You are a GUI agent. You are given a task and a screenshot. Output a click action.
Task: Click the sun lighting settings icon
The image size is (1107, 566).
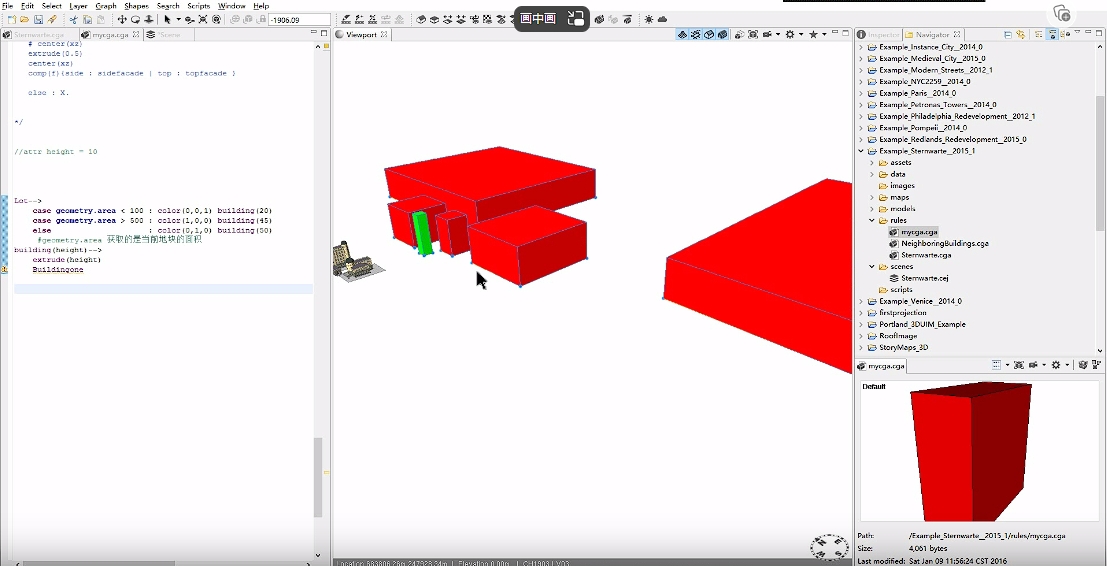[648, 19]
